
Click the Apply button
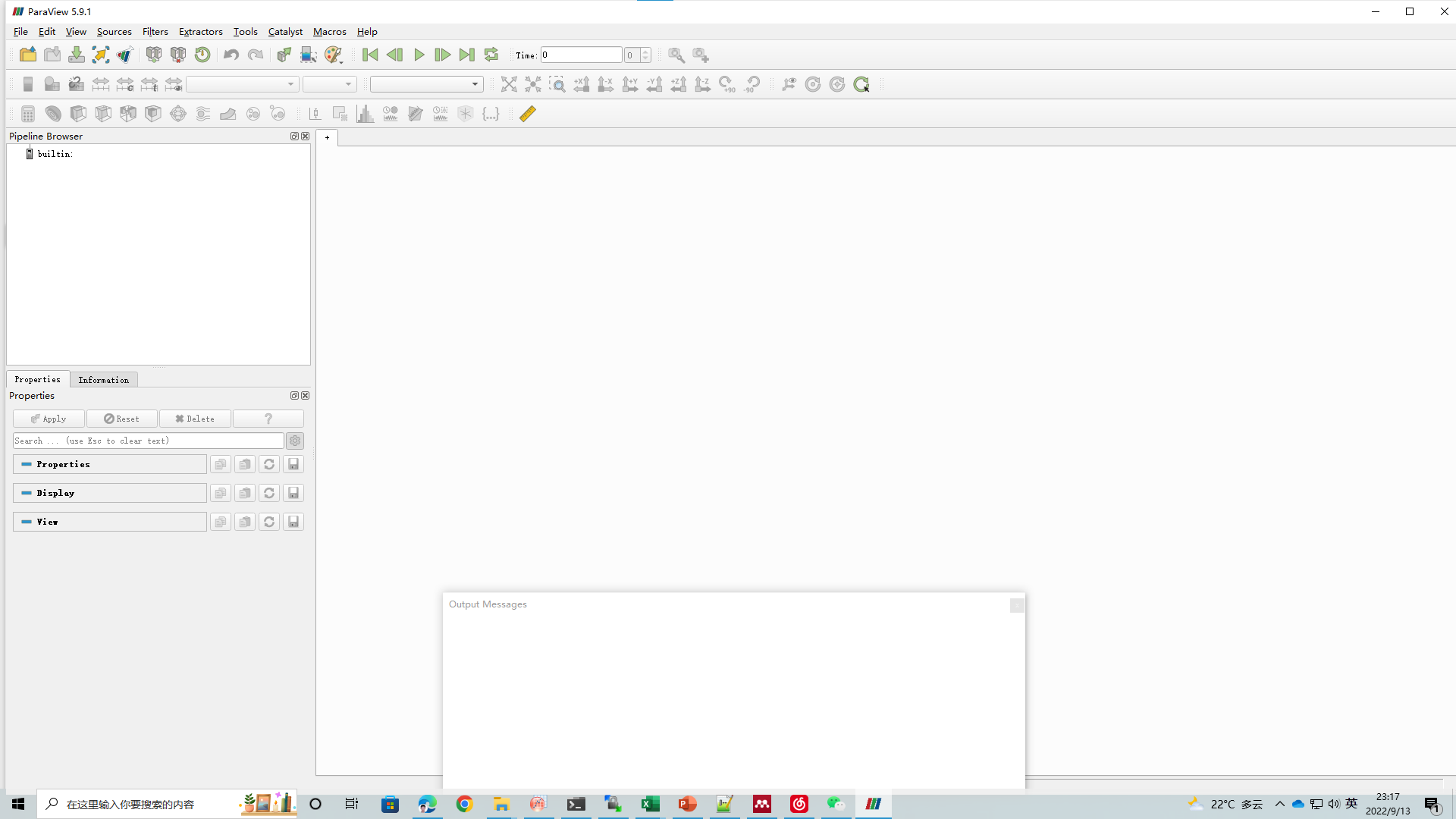pyautogui.click(x=48, y=418)
